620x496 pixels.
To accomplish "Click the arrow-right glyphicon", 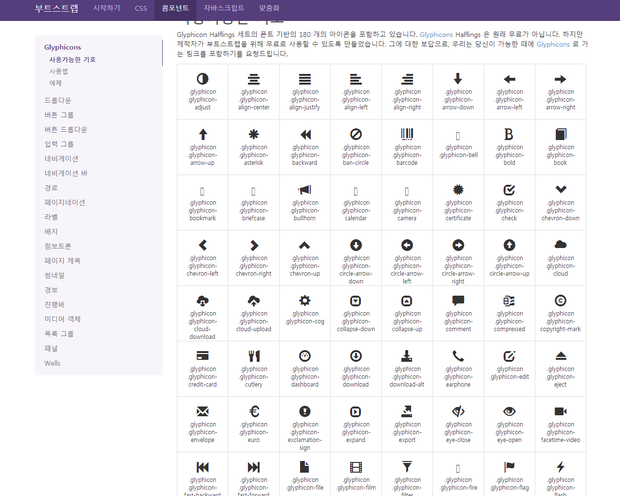I will click(x=560, y=79).
